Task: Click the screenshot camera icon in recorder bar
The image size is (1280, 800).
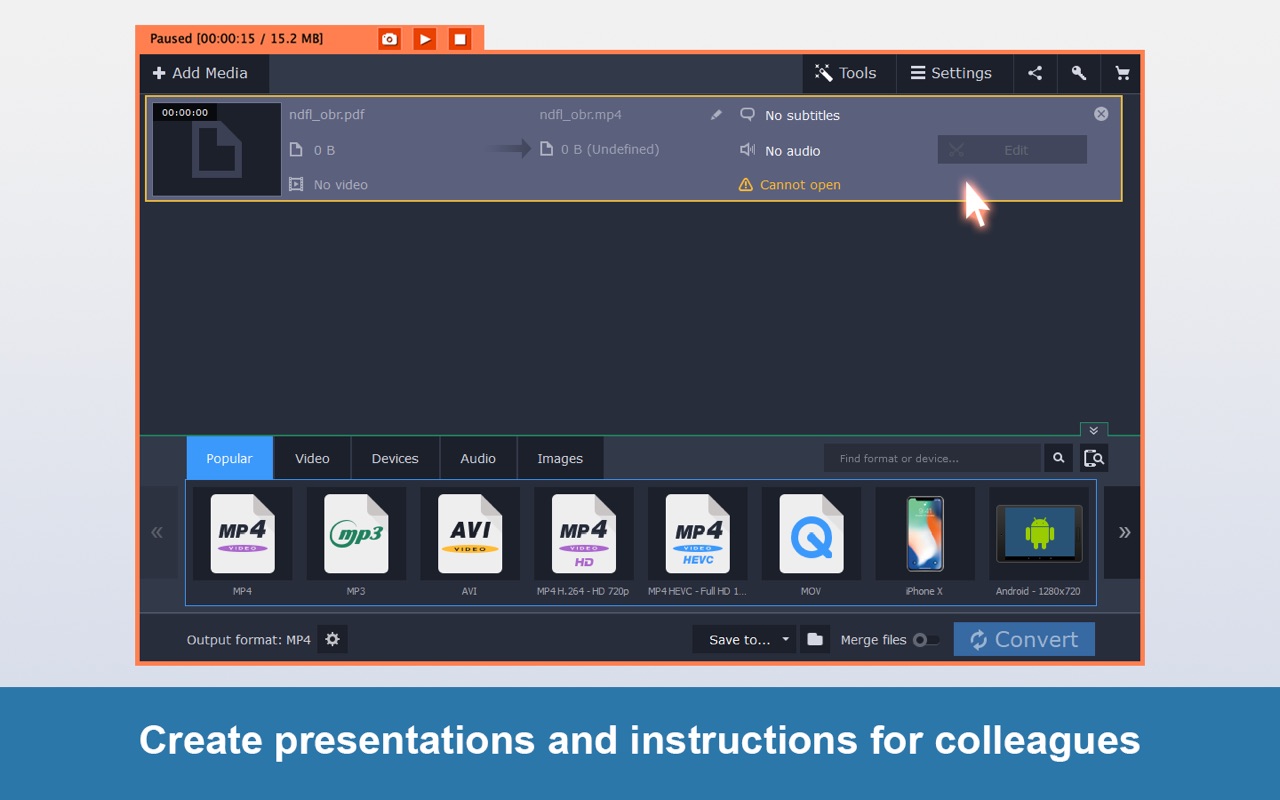Action: pos(389,39)
